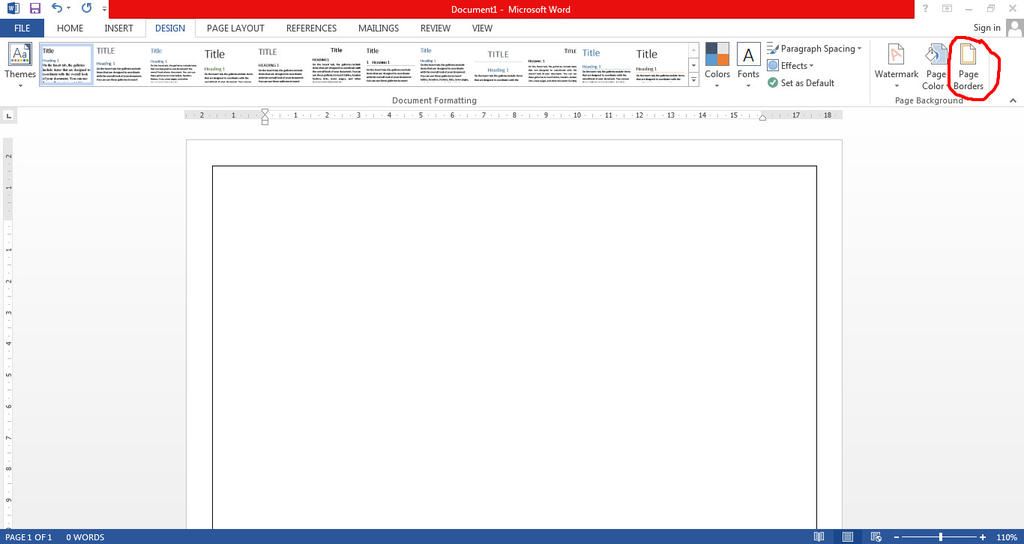This screenshot has height=544, width=1024.
Task: Click Page Borders button
Action: pyautogui.click(x=968, y=66)
